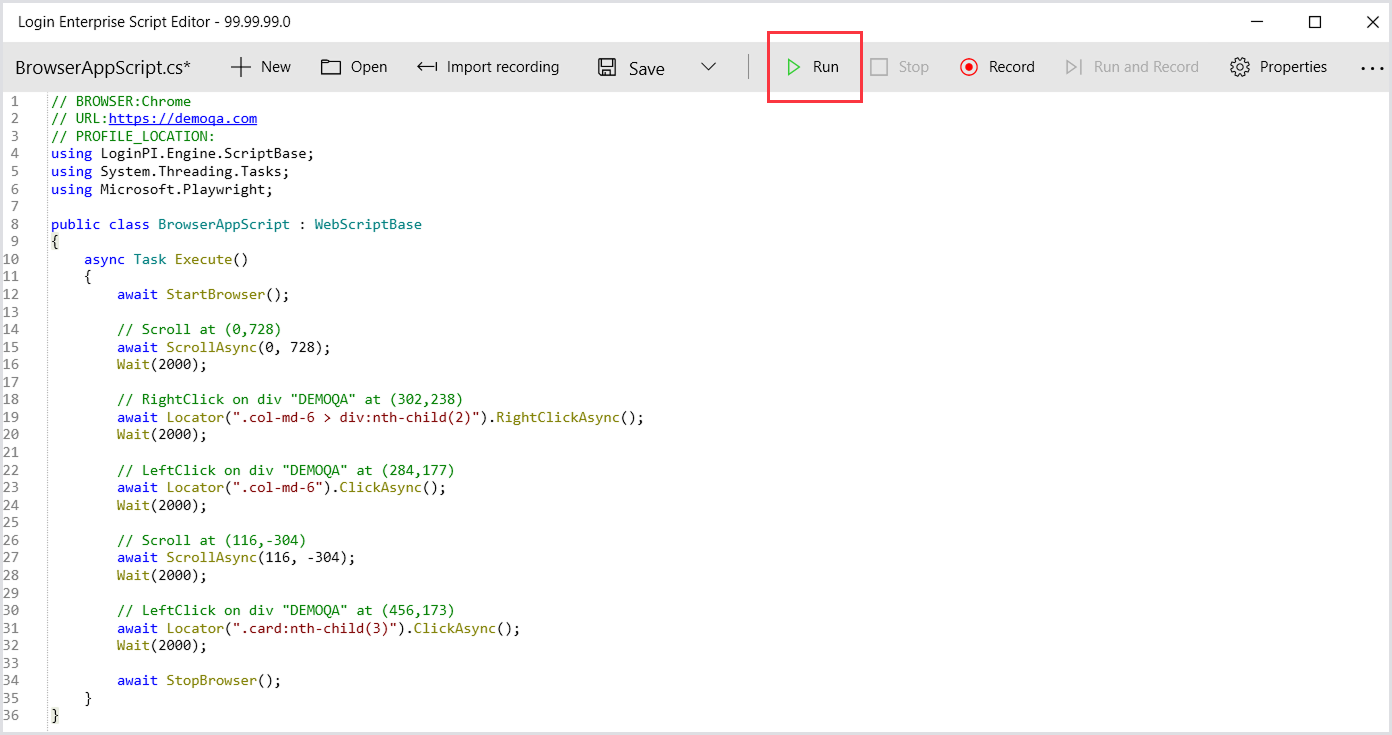
Task: Open a script via the folder icon
Action: 331,67
